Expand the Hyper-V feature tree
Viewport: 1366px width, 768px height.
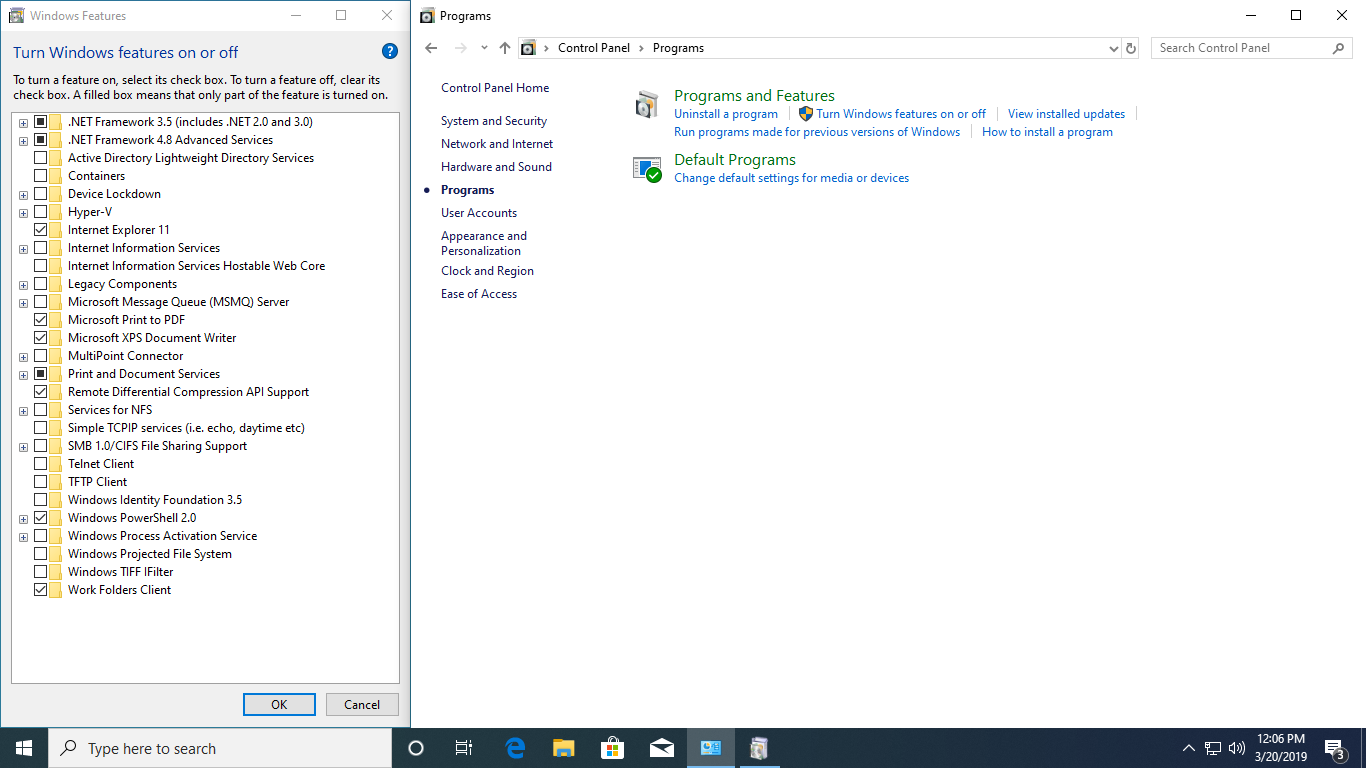[x=23, y=212]
